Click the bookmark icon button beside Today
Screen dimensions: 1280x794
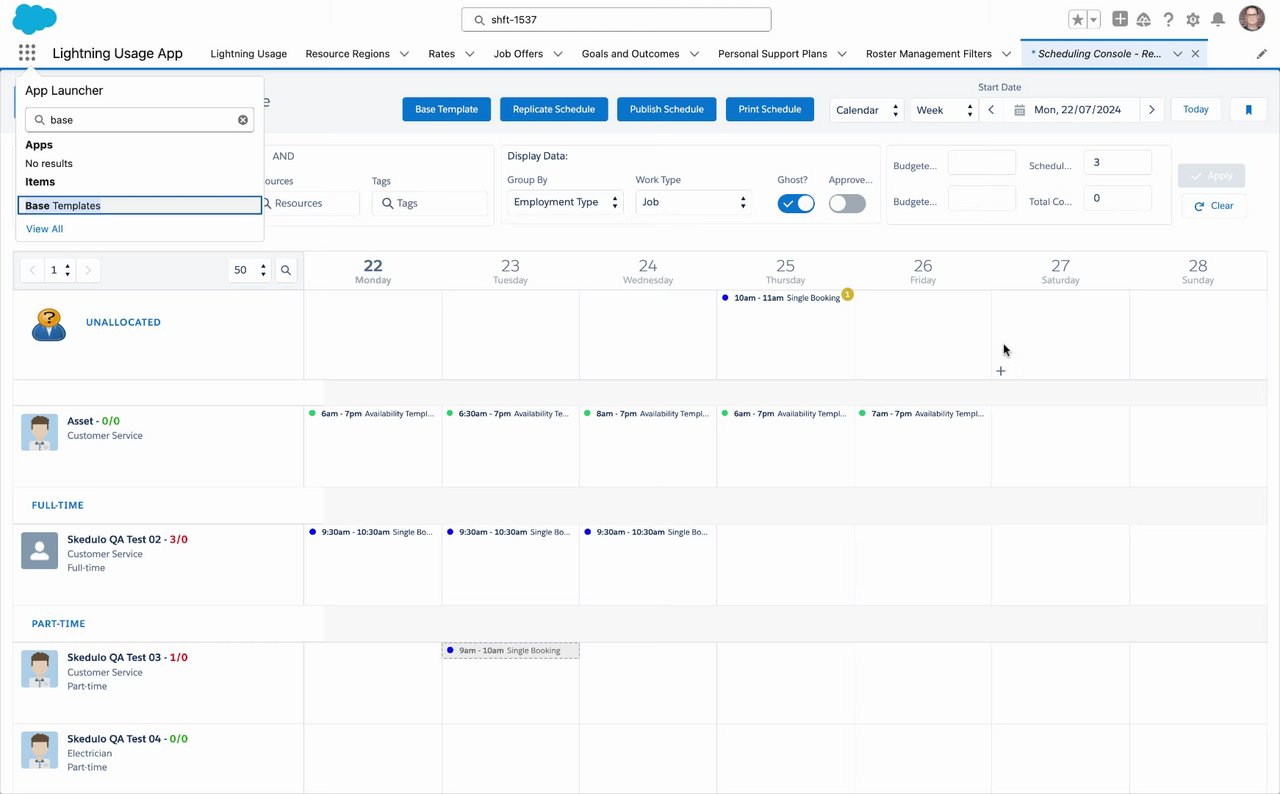pyautogui.click(x=1248, y=109)
